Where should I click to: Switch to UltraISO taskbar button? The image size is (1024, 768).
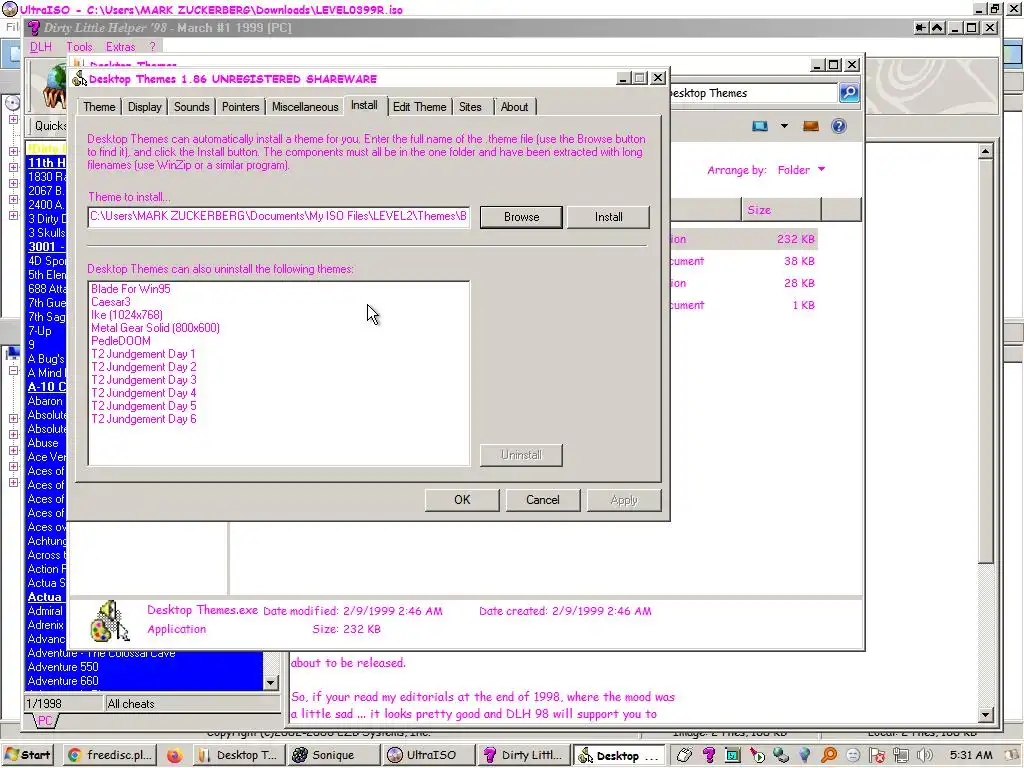(427, 755)
